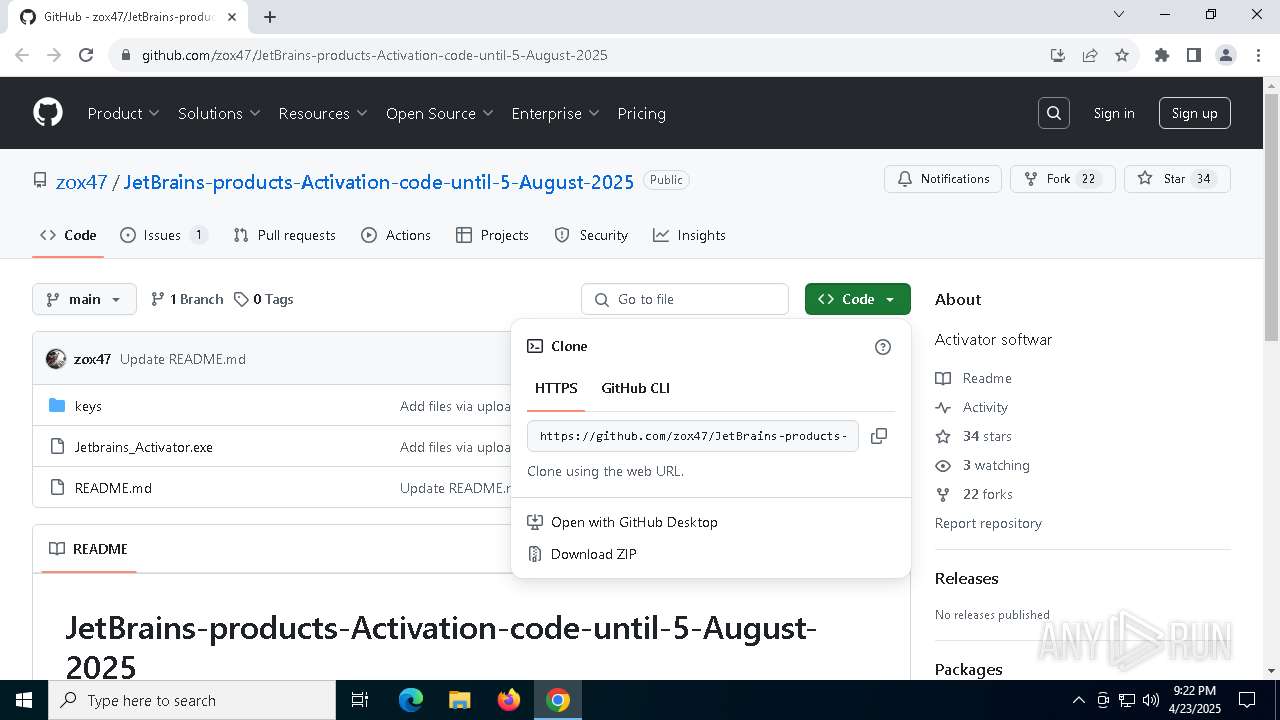
Task: Open Firefox from the taskbar
Action: [x=509, y=700]
